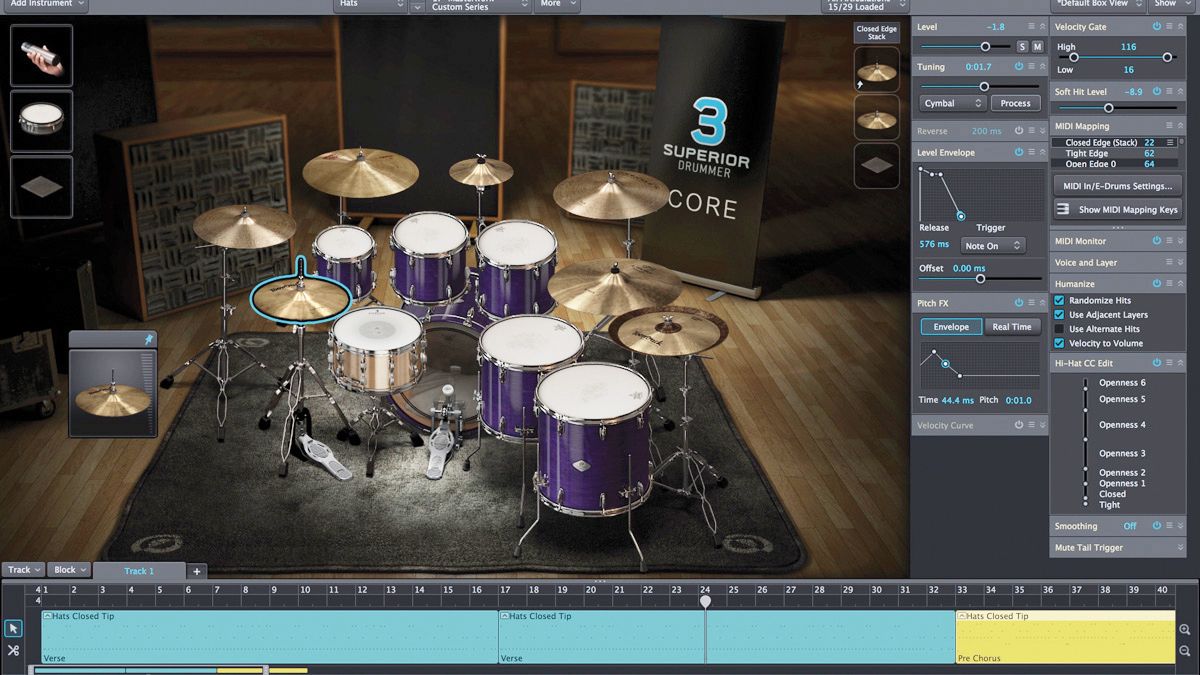Click the MIDI In/E-Drums Settings button
This screenshot has height=675, width=1200.
[1118, 186]
